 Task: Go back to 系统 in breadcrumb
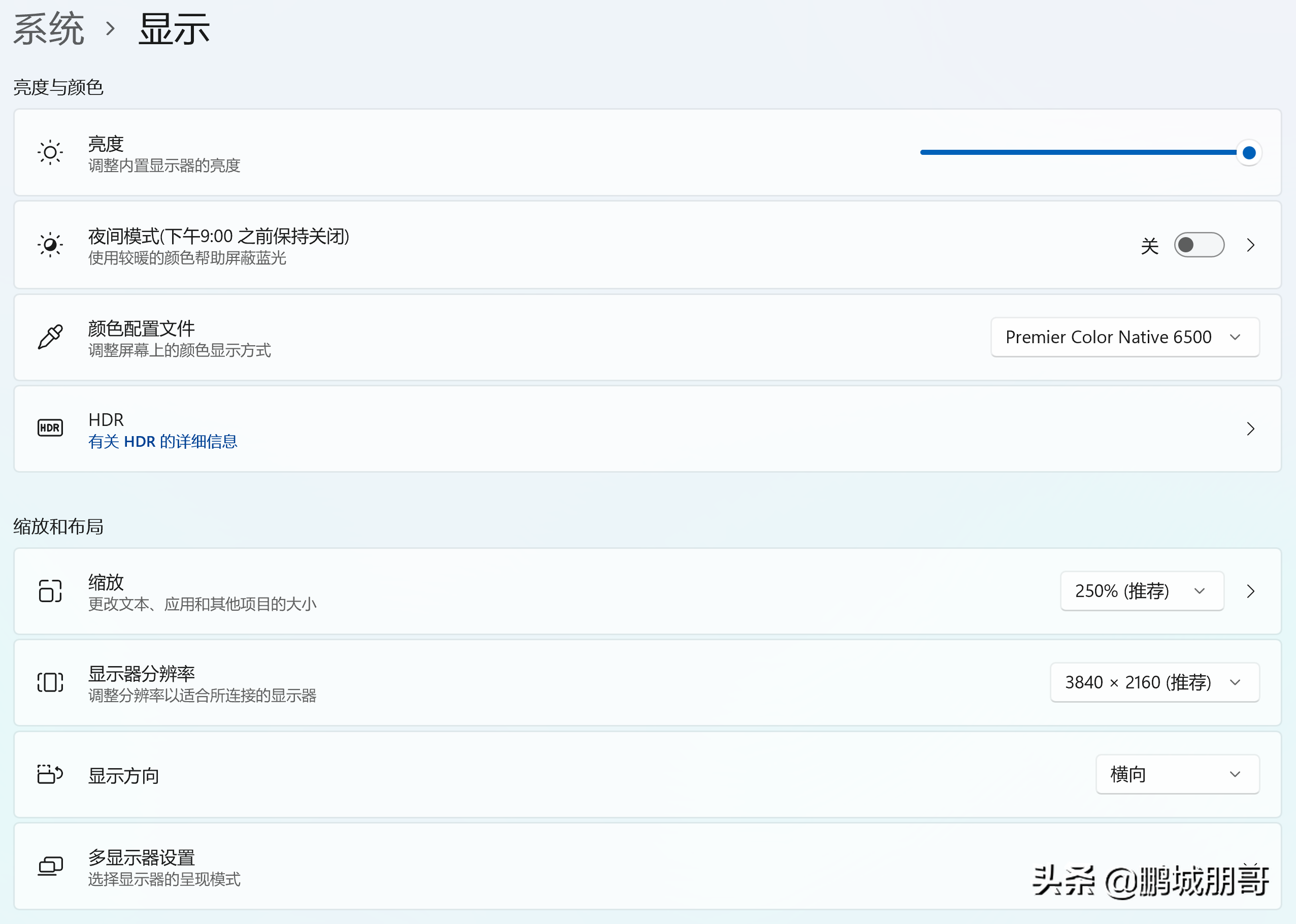[49, 28]
